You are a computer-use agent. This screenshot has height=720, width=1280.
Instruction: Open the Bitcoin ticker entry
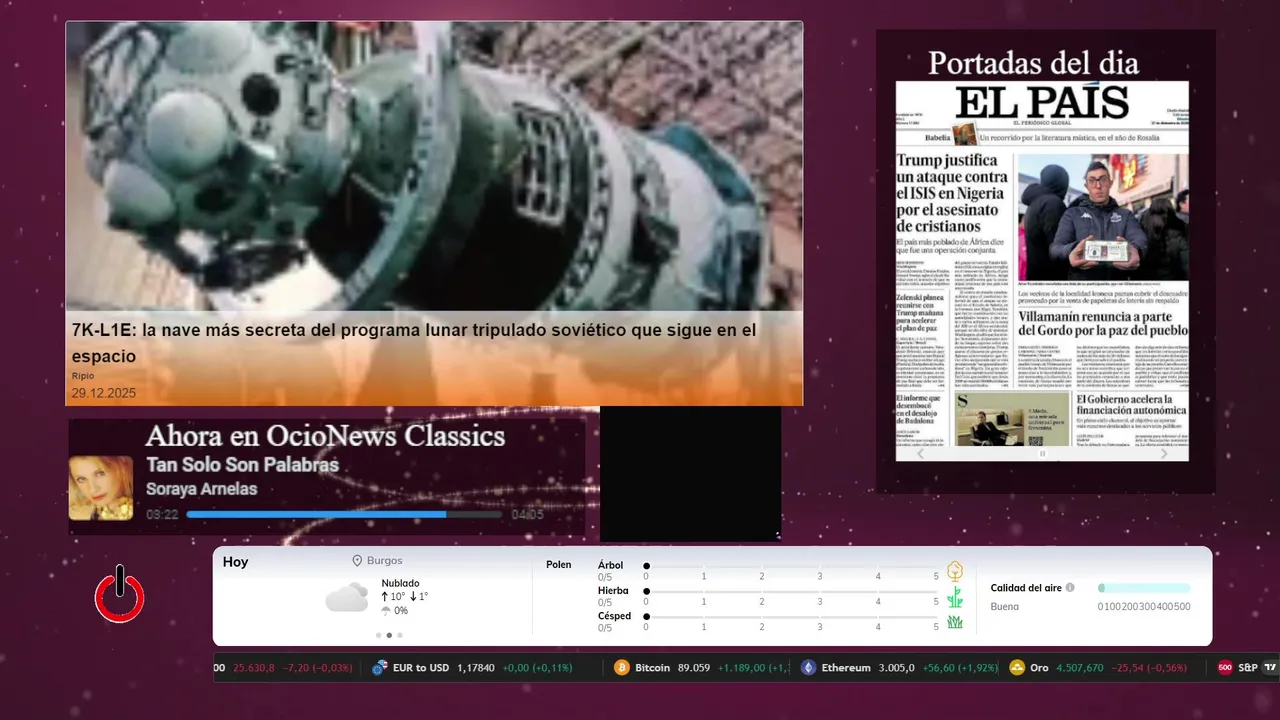pos(701,667)
